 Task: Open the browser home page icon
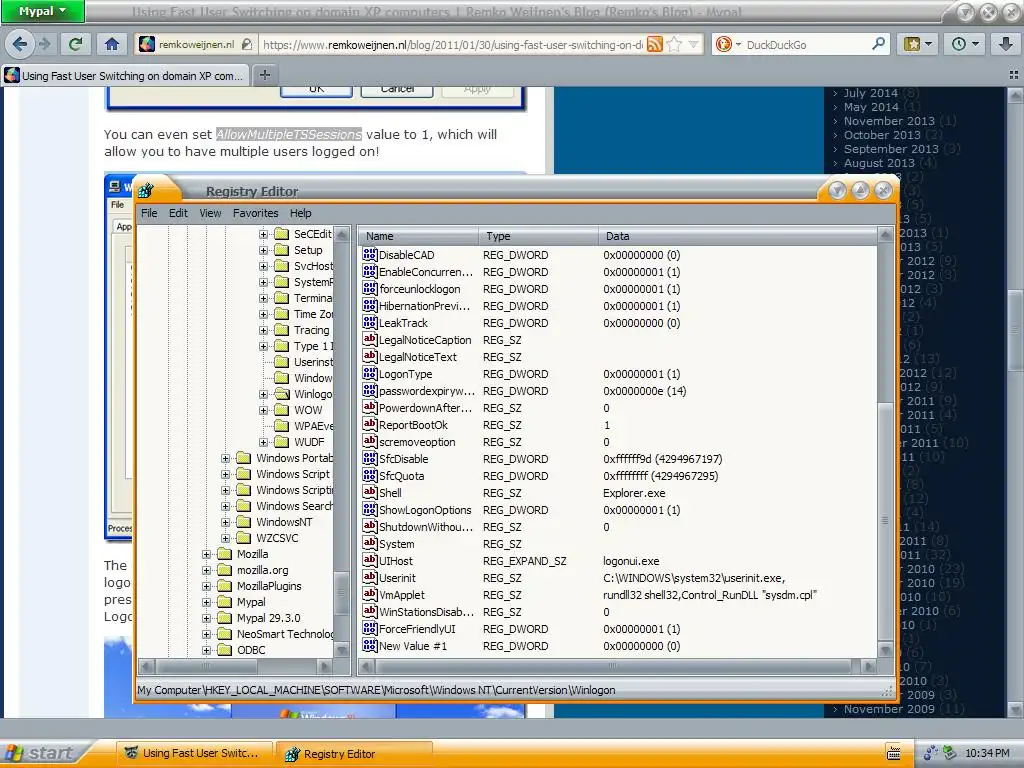pos(112,44)
